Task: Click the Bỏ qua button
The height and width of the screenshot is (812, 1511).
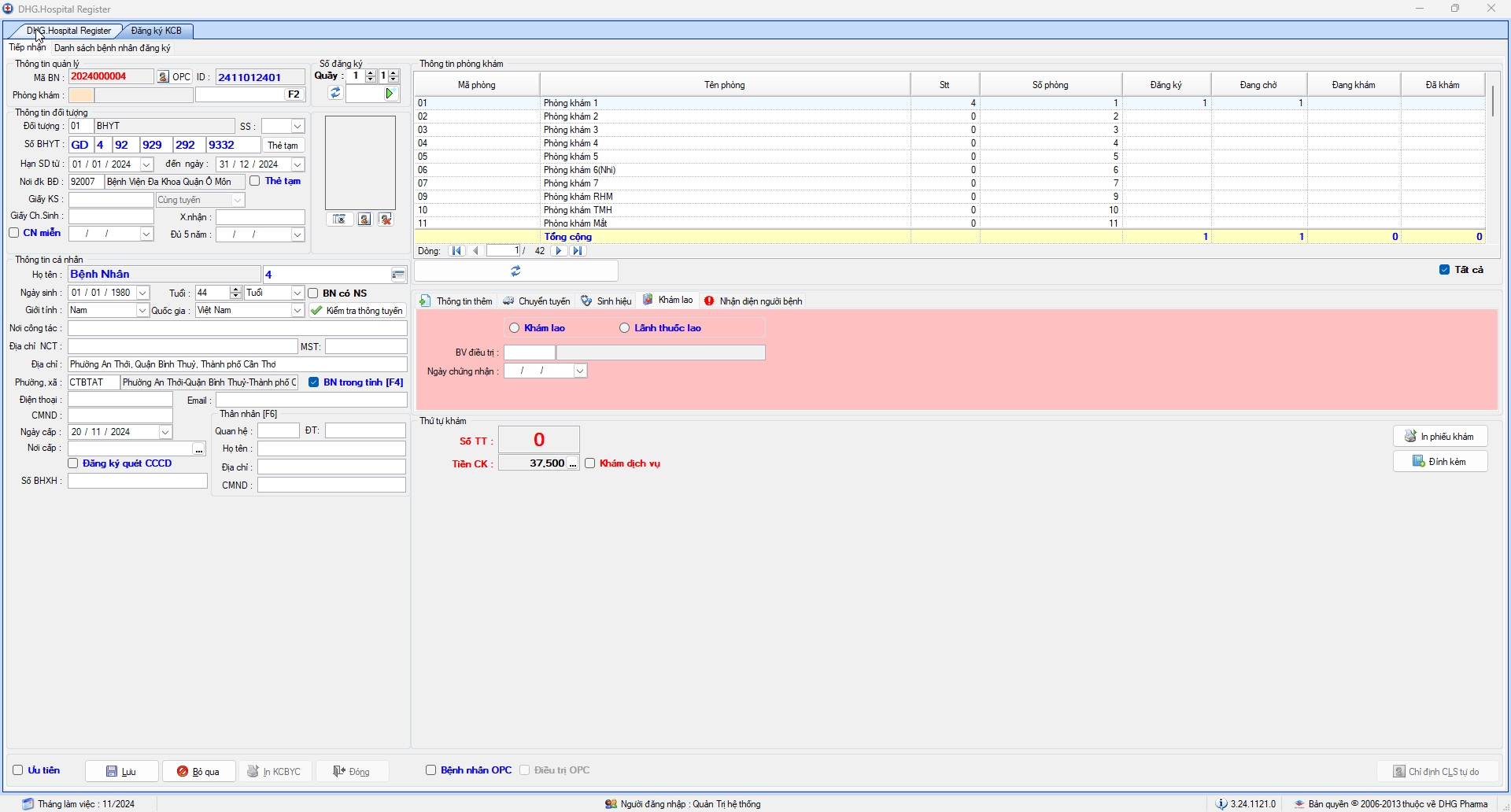Action: click(198, 772)
